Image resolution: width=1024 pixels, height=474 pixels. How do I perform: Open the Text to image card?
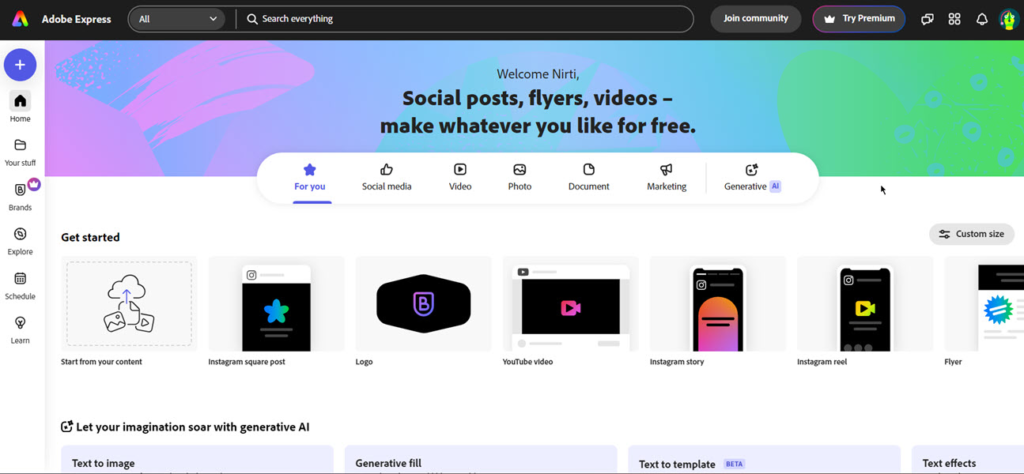[197, 459]
